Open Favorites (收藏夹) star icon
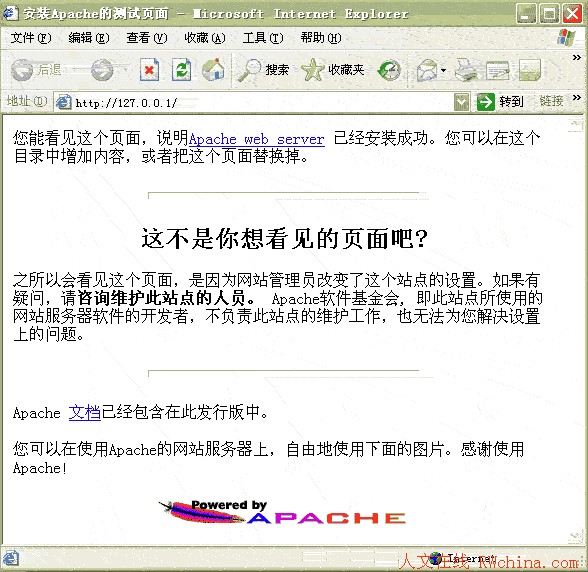Image resolution: width=588 pixels, height=572 pixels. [312, 70]
